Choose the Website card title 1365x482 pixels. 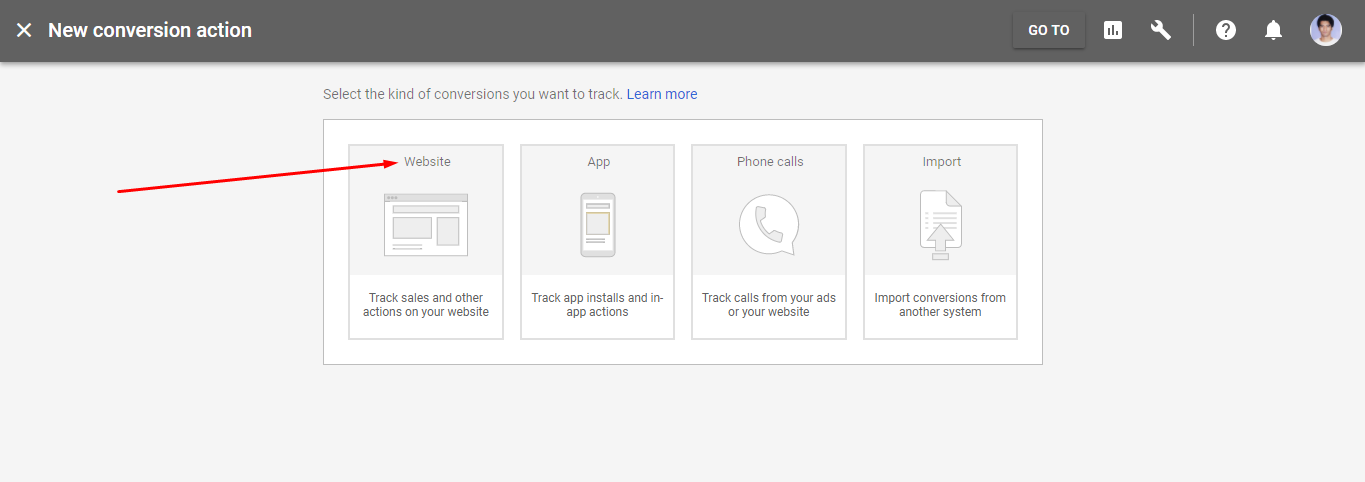pyautogui.click(x=428, y=161)
